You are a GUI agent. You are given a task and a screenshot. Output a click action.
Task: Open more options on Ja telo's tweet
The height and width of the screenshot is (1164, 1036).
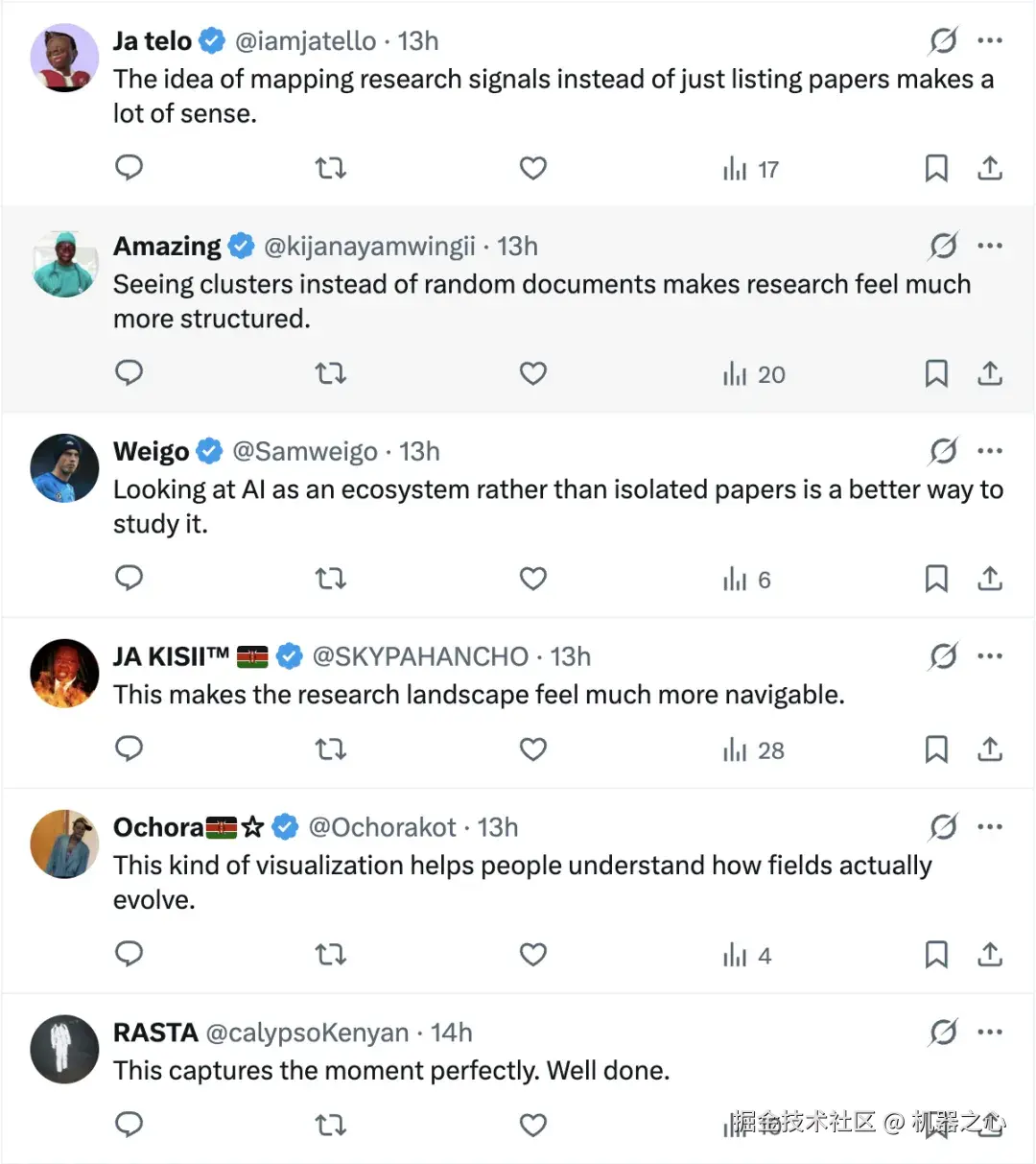click(x=989, y=40)
